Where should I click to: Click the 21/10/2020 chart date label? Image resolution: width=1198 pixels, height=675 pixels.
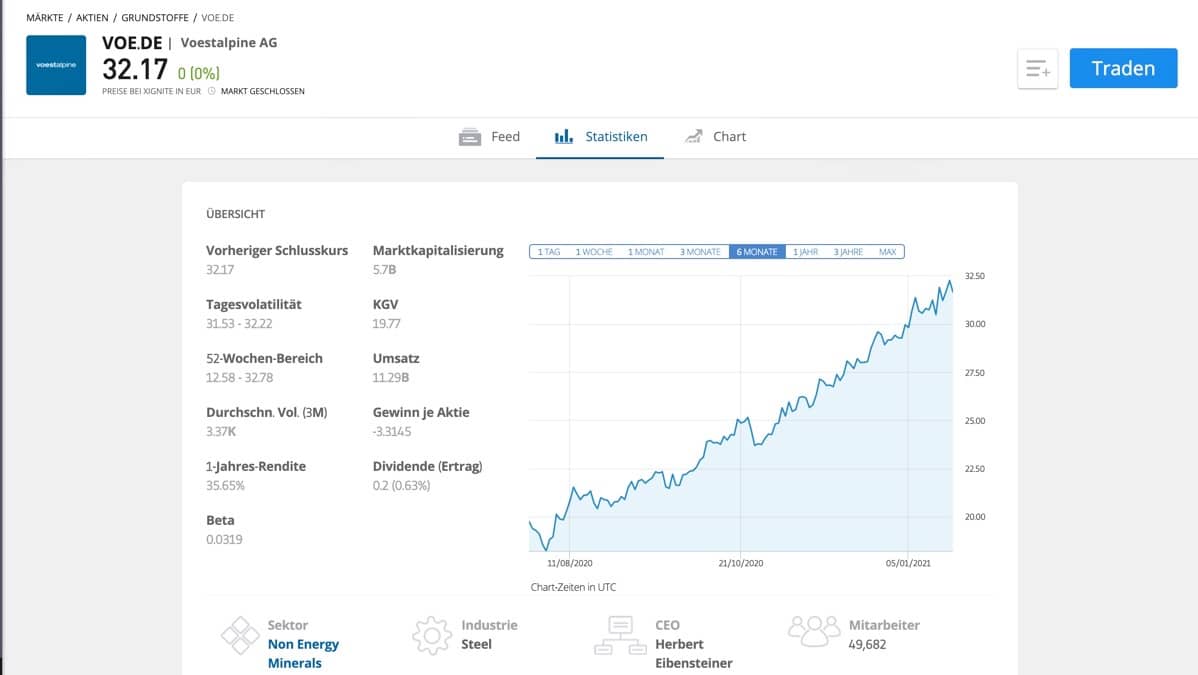(x=740, y=563)
